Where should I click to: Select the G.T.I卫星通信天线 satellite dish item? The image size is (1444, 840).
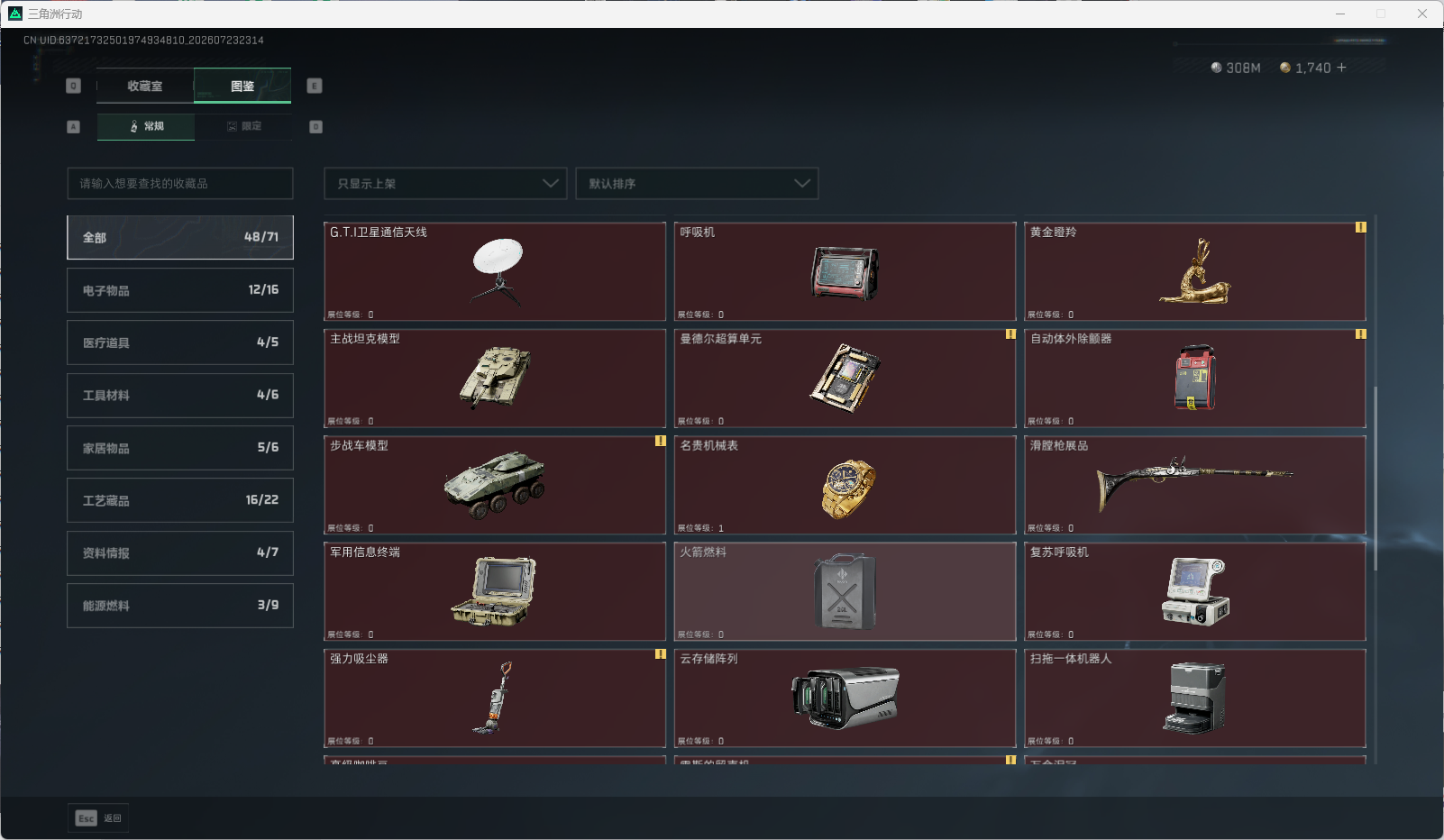tap(495, 271)
